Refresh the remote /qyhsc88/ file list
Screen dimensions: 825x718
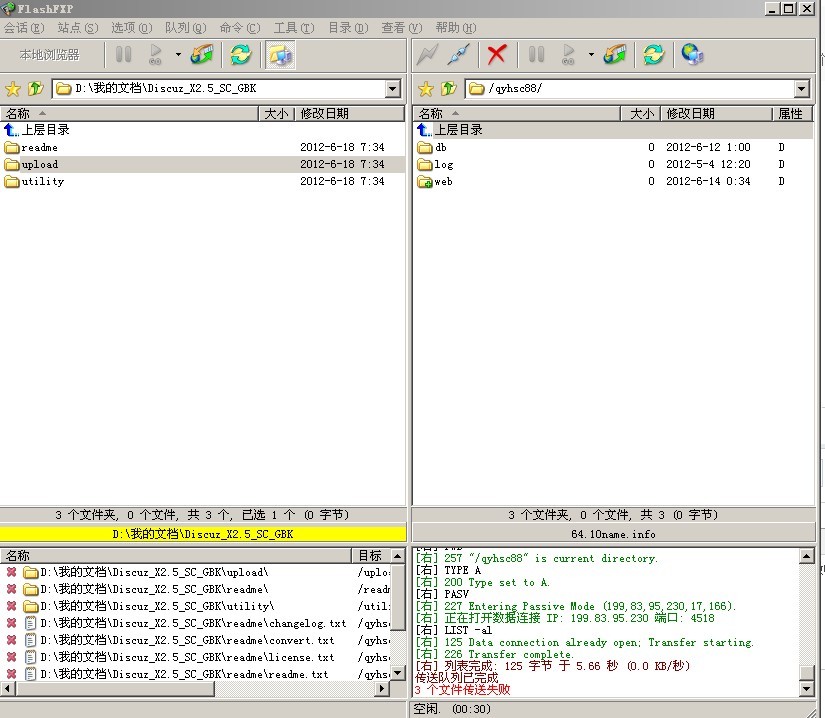(653, 54)
